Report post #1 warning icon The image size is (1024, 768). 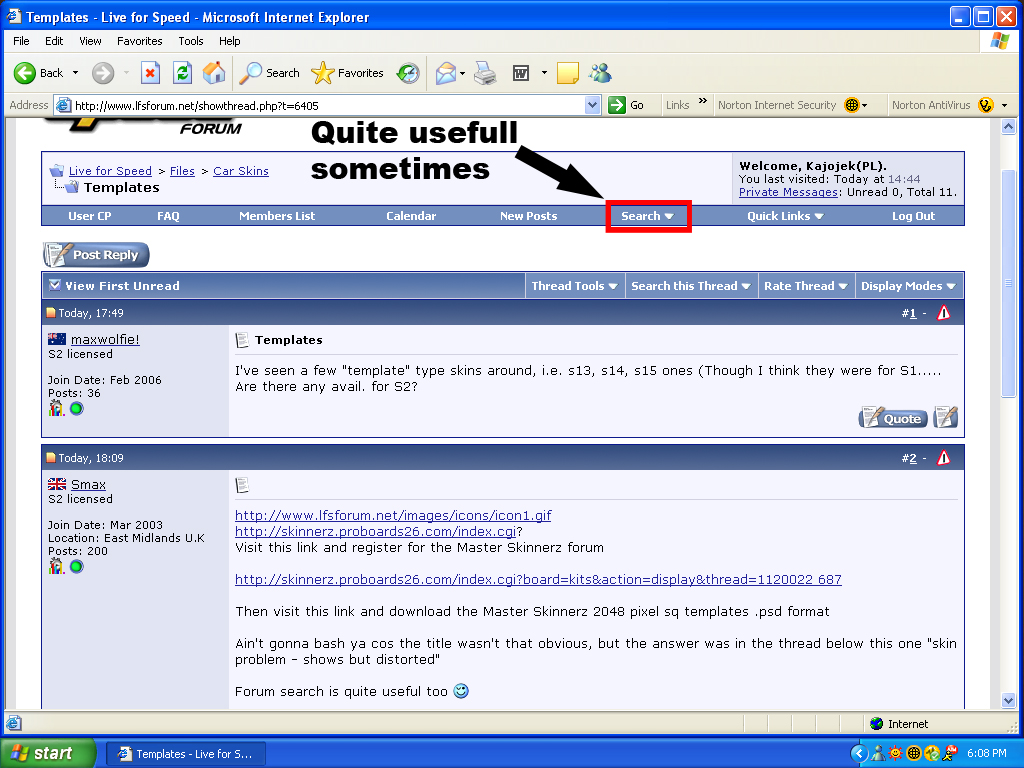(944, 313)
